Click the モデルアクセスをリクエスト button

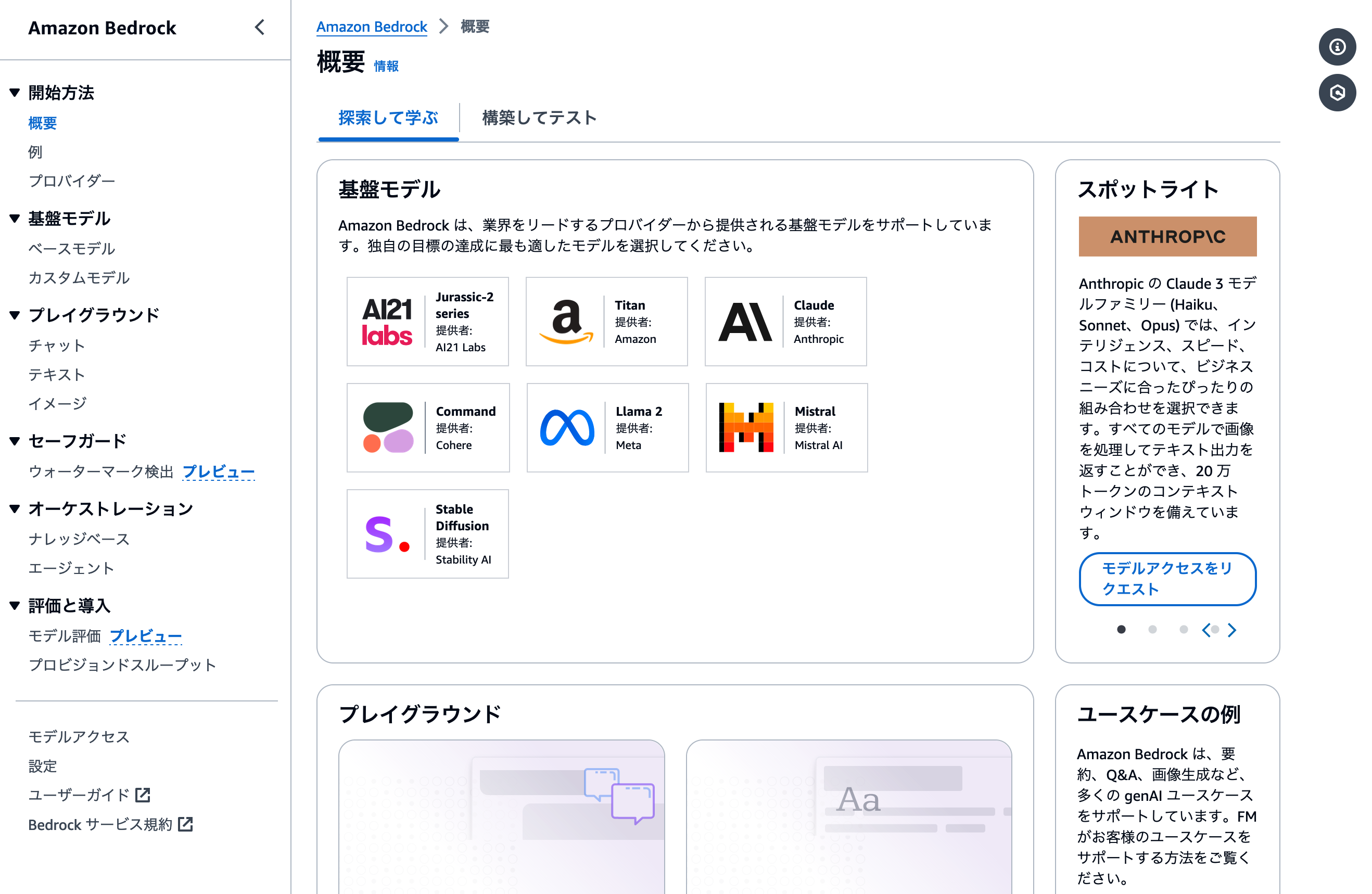tap(1167, 579)
